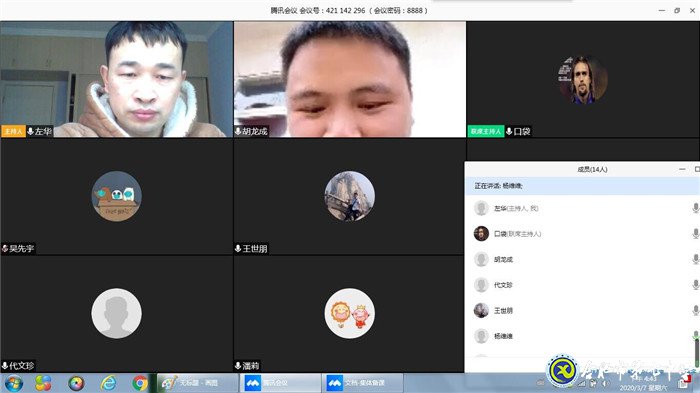Click 代文珍's default grey avatar
Viewport: 700px width, 393px height.
point(117,314)
